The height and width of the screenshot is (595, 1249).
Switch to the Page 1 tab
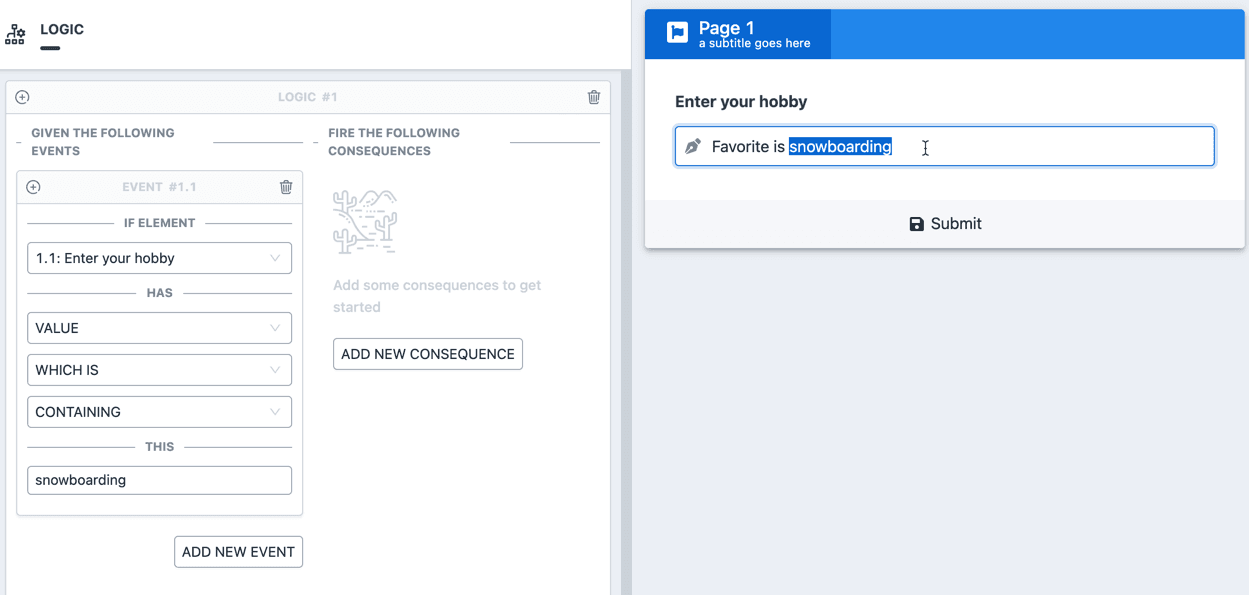click(x=738, y=34)
